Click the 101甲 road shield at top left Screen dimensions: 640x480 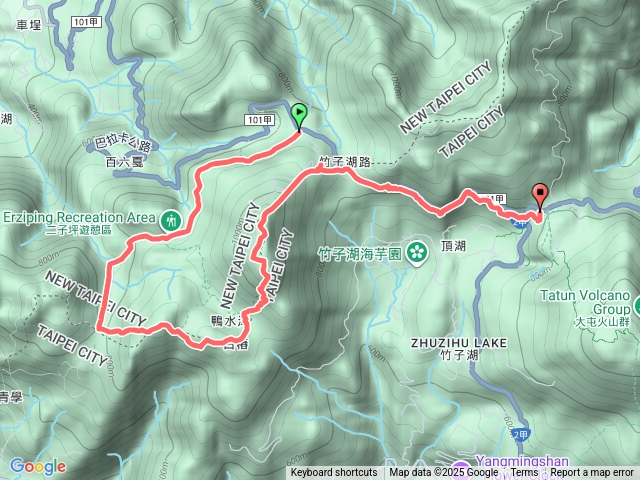point(86,22)
